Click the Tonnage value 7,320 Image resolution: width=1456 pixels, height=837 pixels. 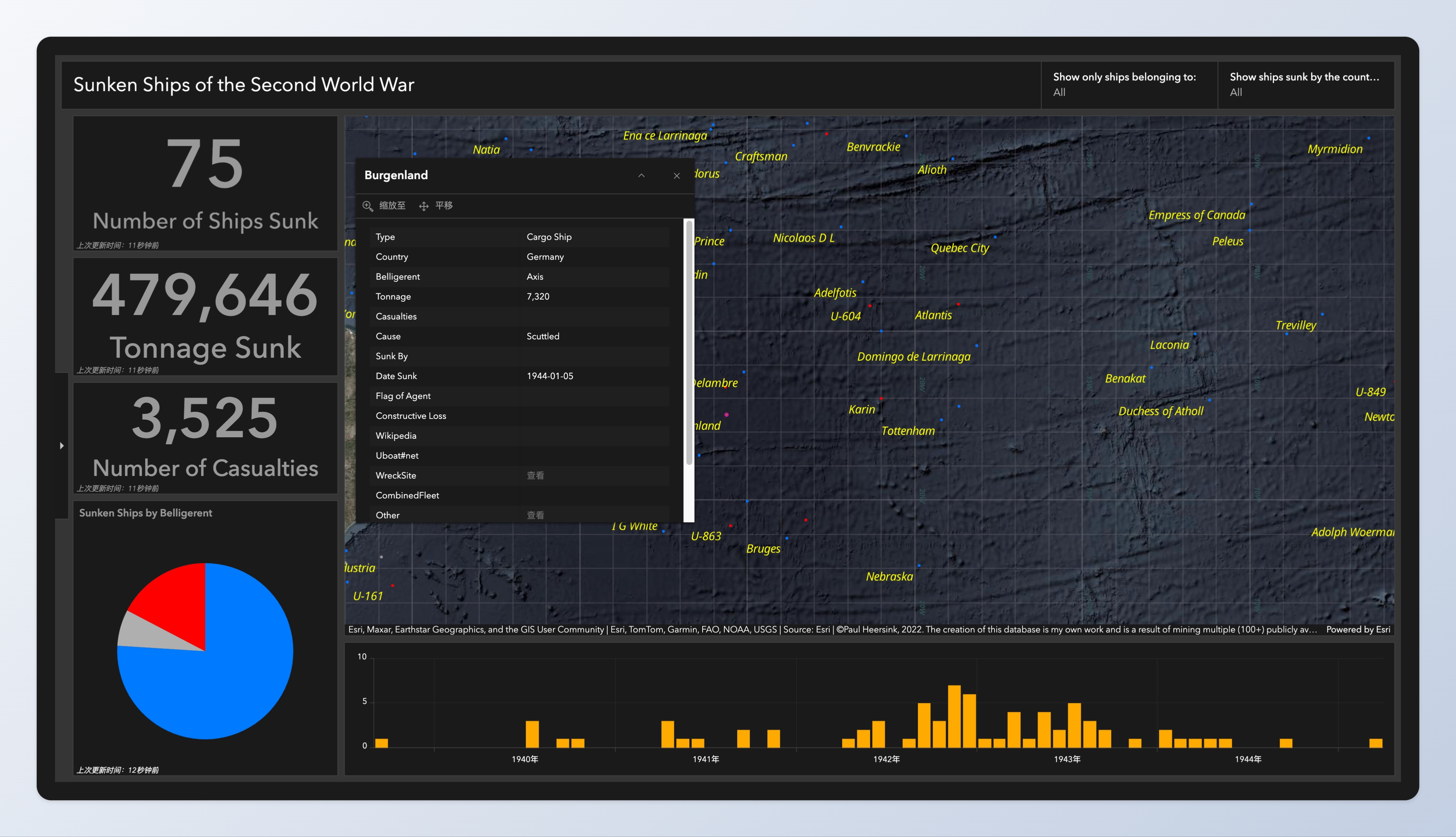[x=538, y=297]
